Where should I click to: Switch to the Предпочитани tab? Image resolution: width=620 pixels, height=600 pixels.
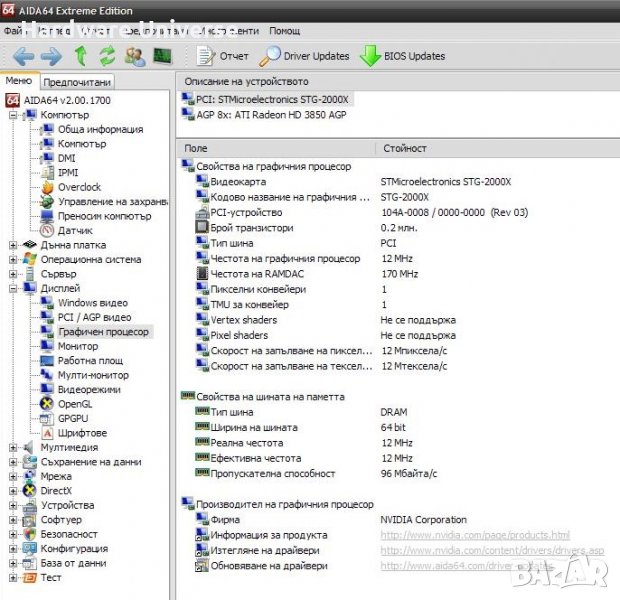click(77, 82)
